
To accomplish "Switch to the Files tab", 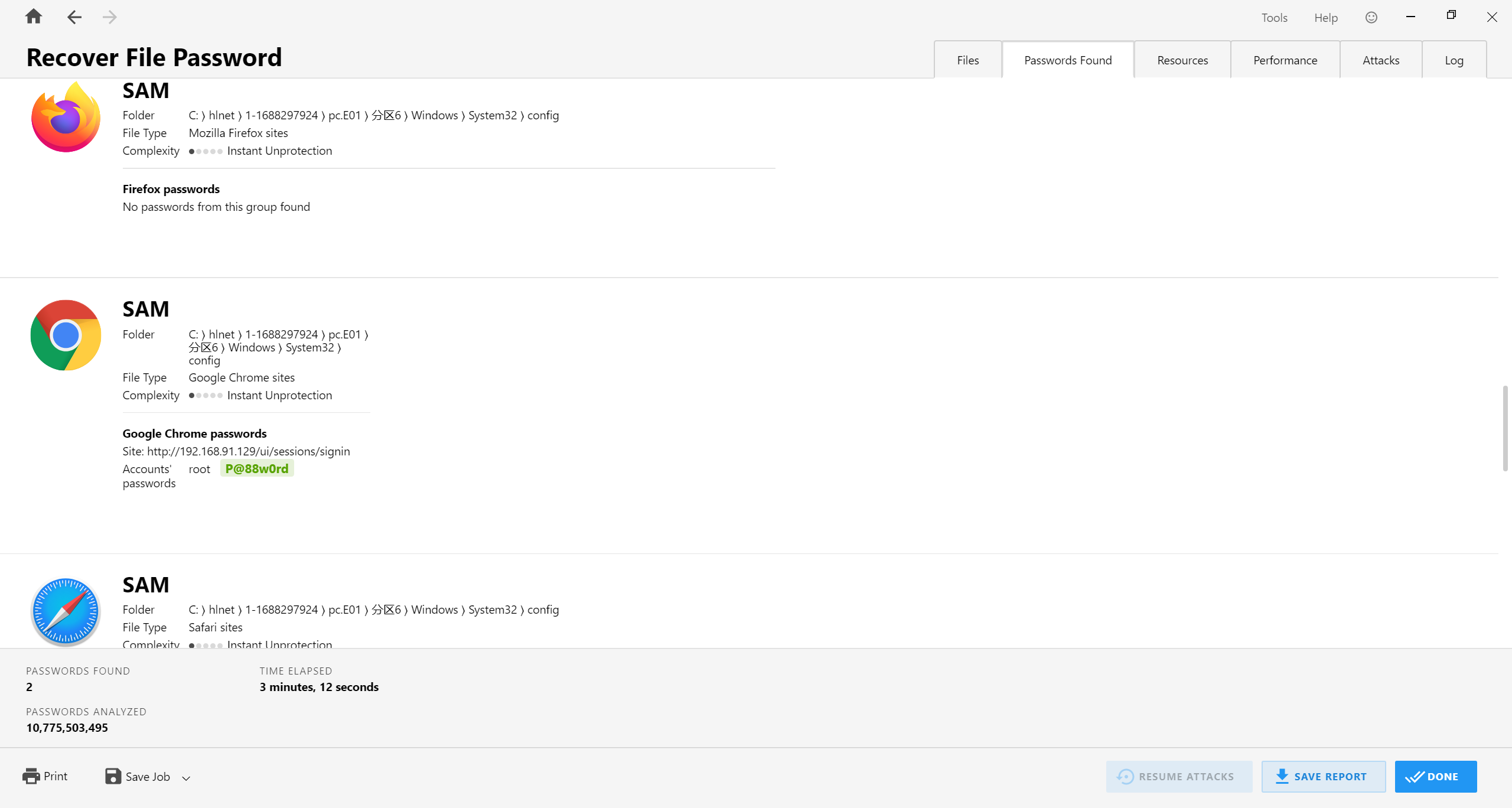I will (x=967, y=60).
